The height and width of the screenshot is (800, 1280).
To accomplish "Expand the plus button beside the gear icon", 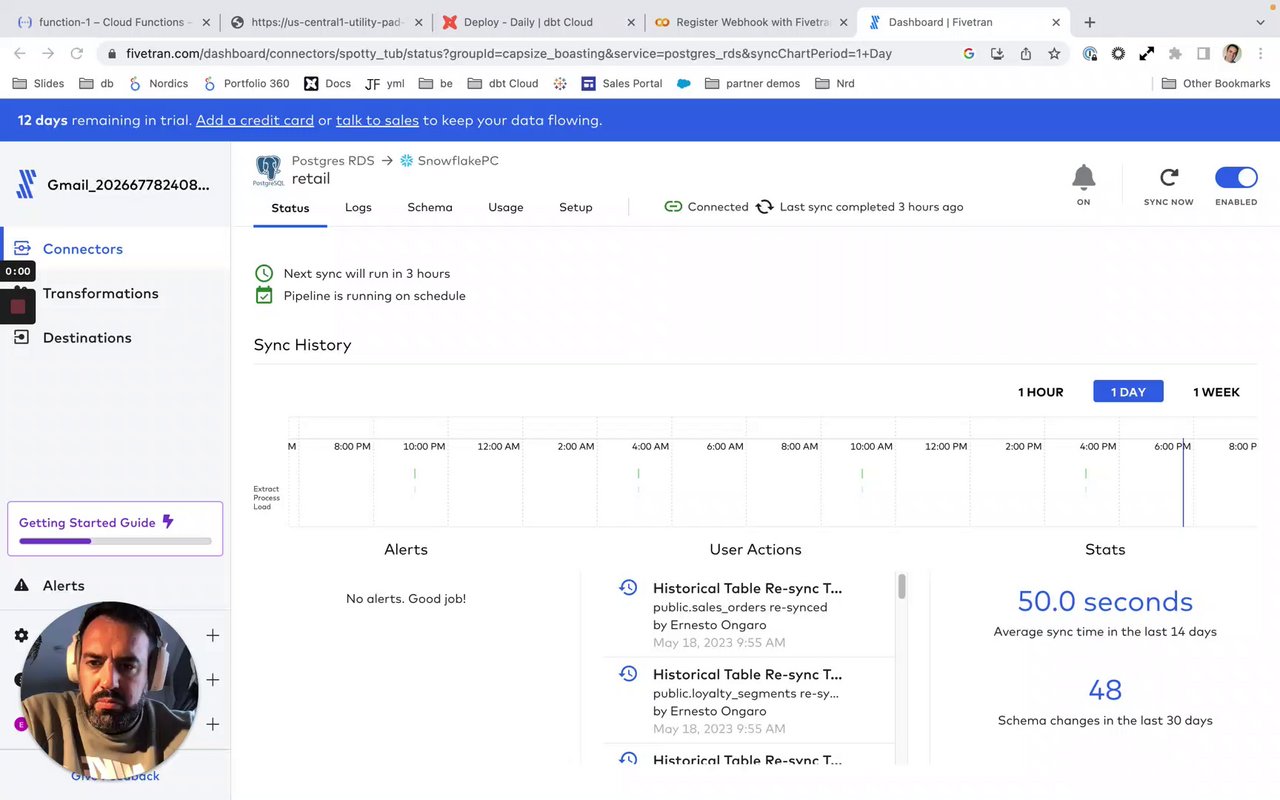I will (212, 635).
